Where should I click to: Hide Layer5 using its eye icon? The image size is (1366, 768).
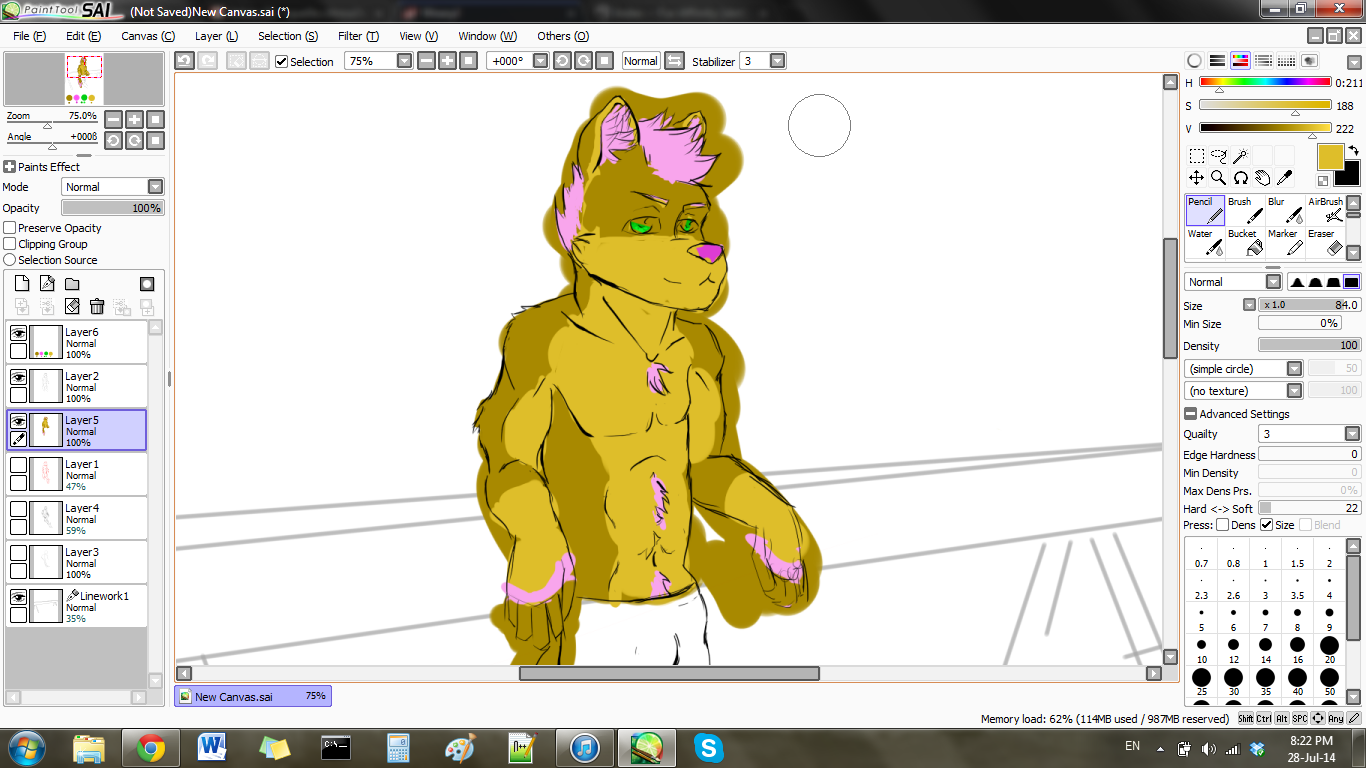(x=18, y=421)
